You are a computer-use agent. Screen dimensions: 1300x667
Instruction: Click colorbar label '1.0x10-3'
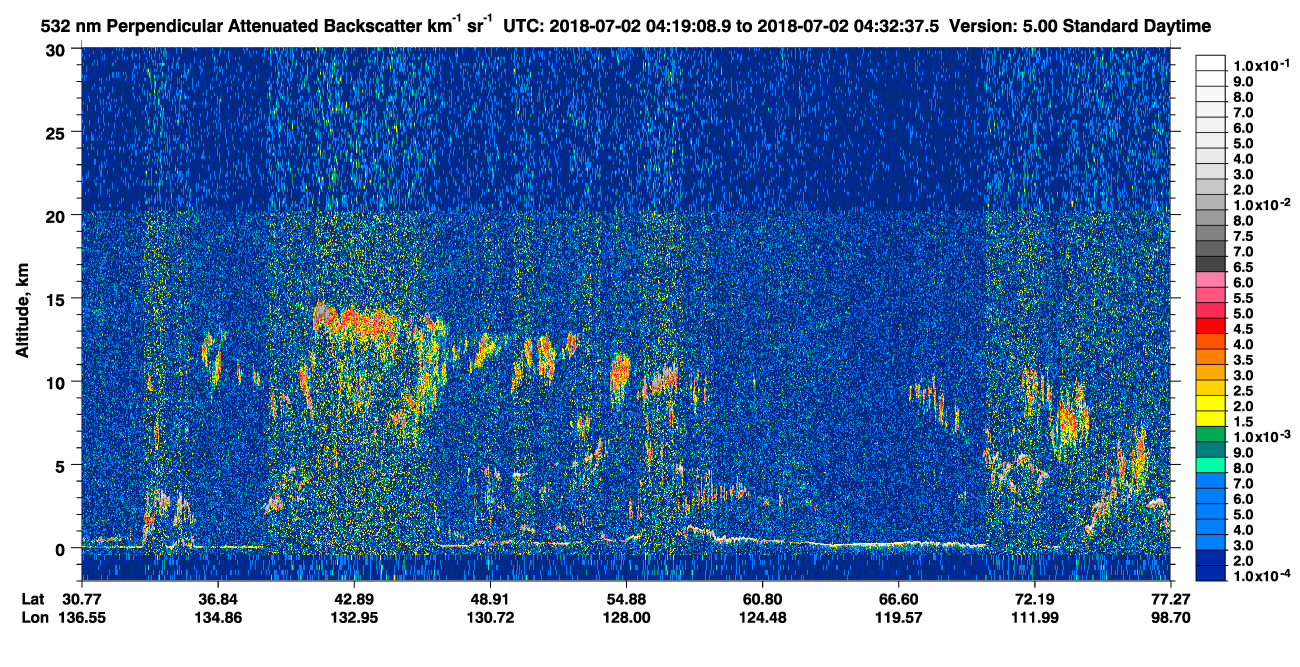pos(1261,438)
